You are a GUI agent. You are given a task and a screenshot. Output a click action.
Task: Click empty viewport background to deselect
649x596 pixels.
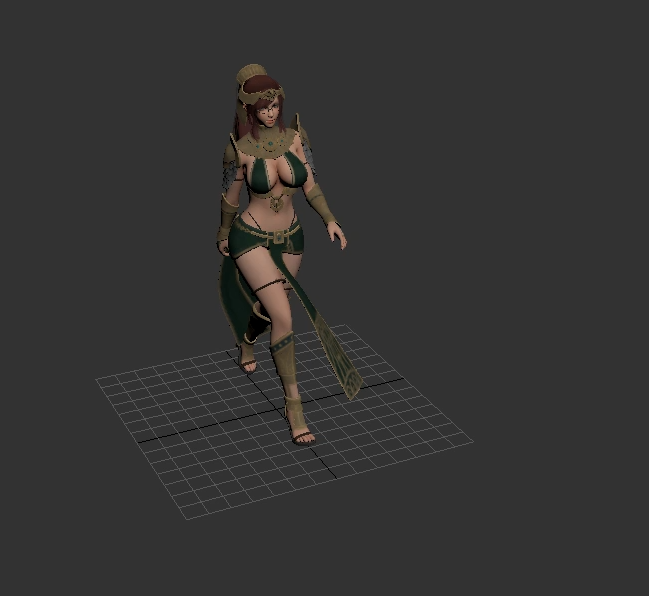[x=520, y=150]
